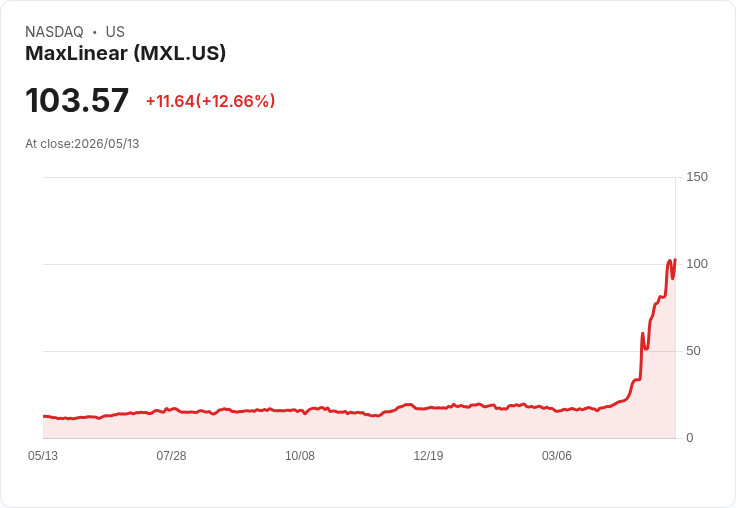This screenshot has width=736, height=508.
Task: Click the 10/08 date axis label
Action: (x=300, y=456)
